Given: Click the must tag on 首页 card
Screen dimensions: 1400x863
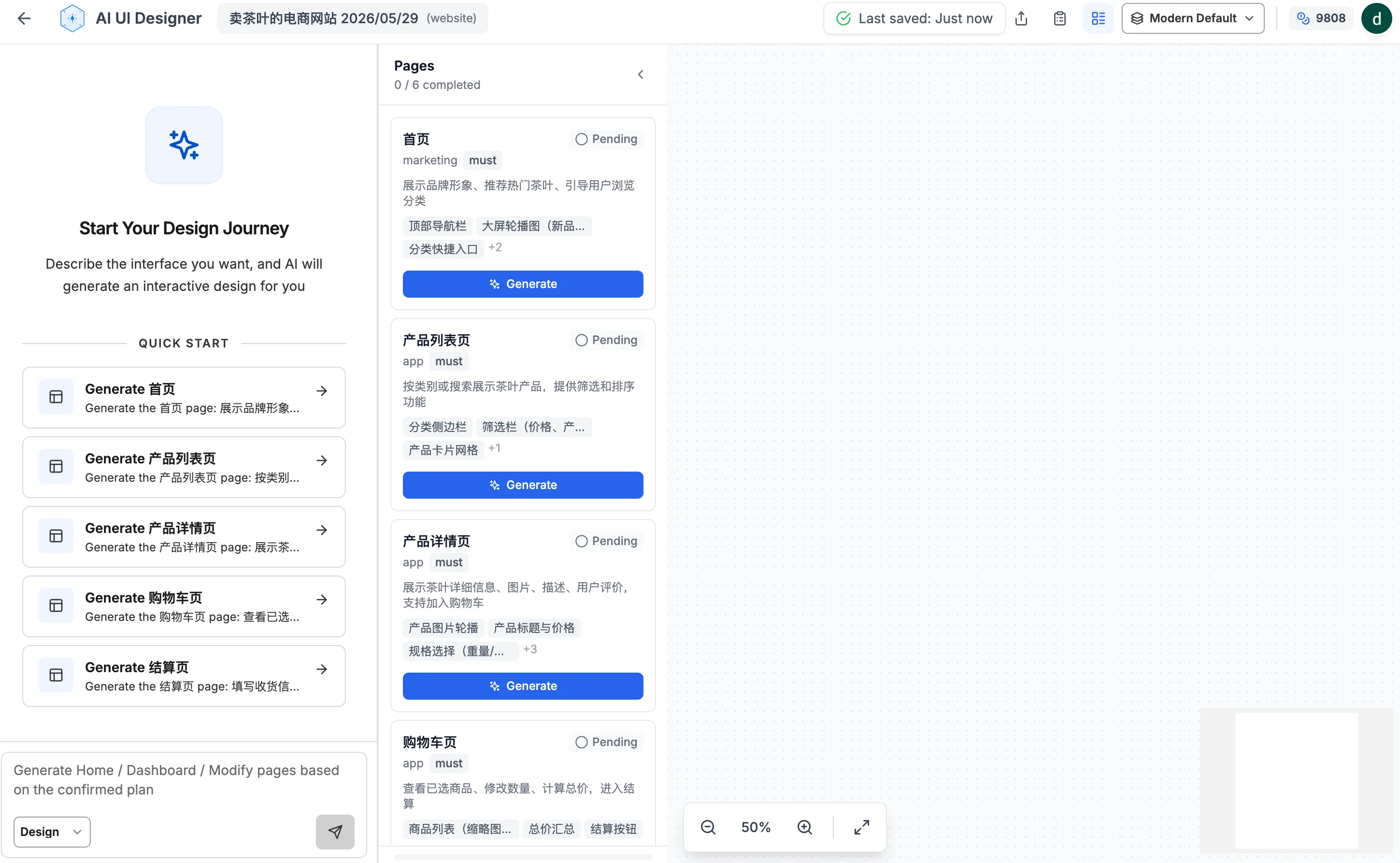Looking at the screenshot, I should coord(483,160).
